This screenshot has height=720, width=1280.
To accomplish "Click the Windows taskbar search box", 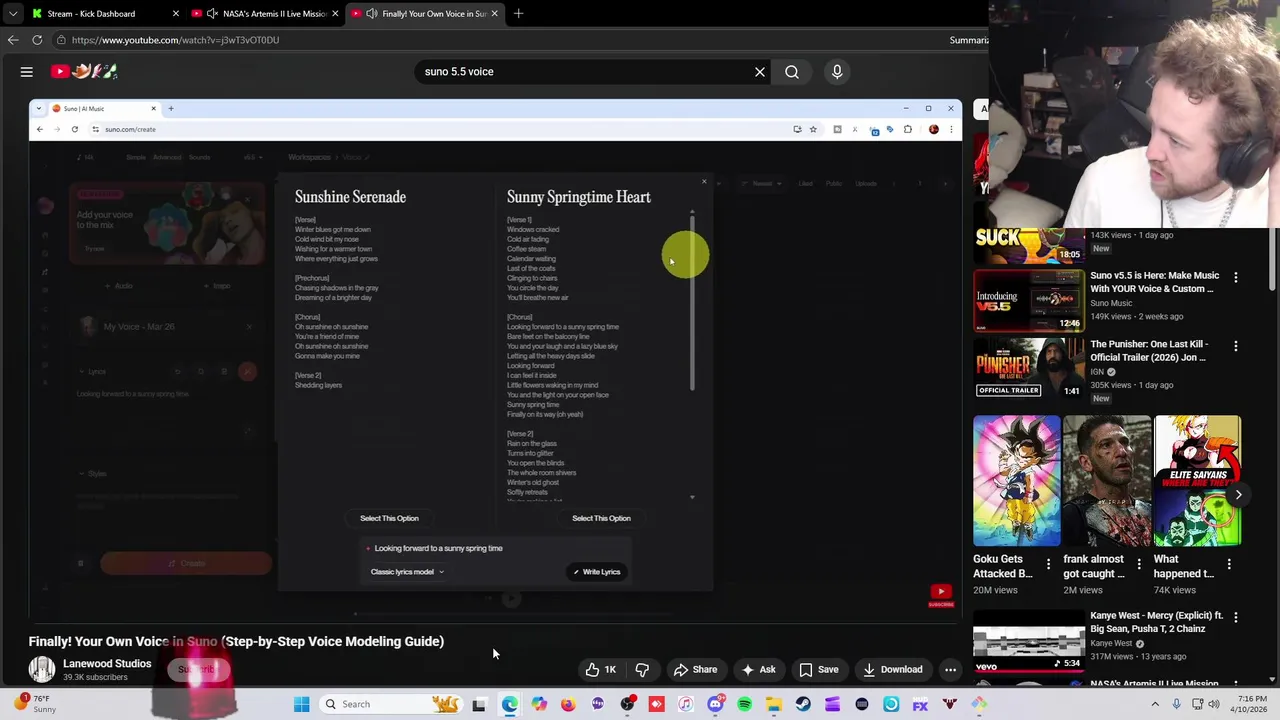I will [390, 704].
